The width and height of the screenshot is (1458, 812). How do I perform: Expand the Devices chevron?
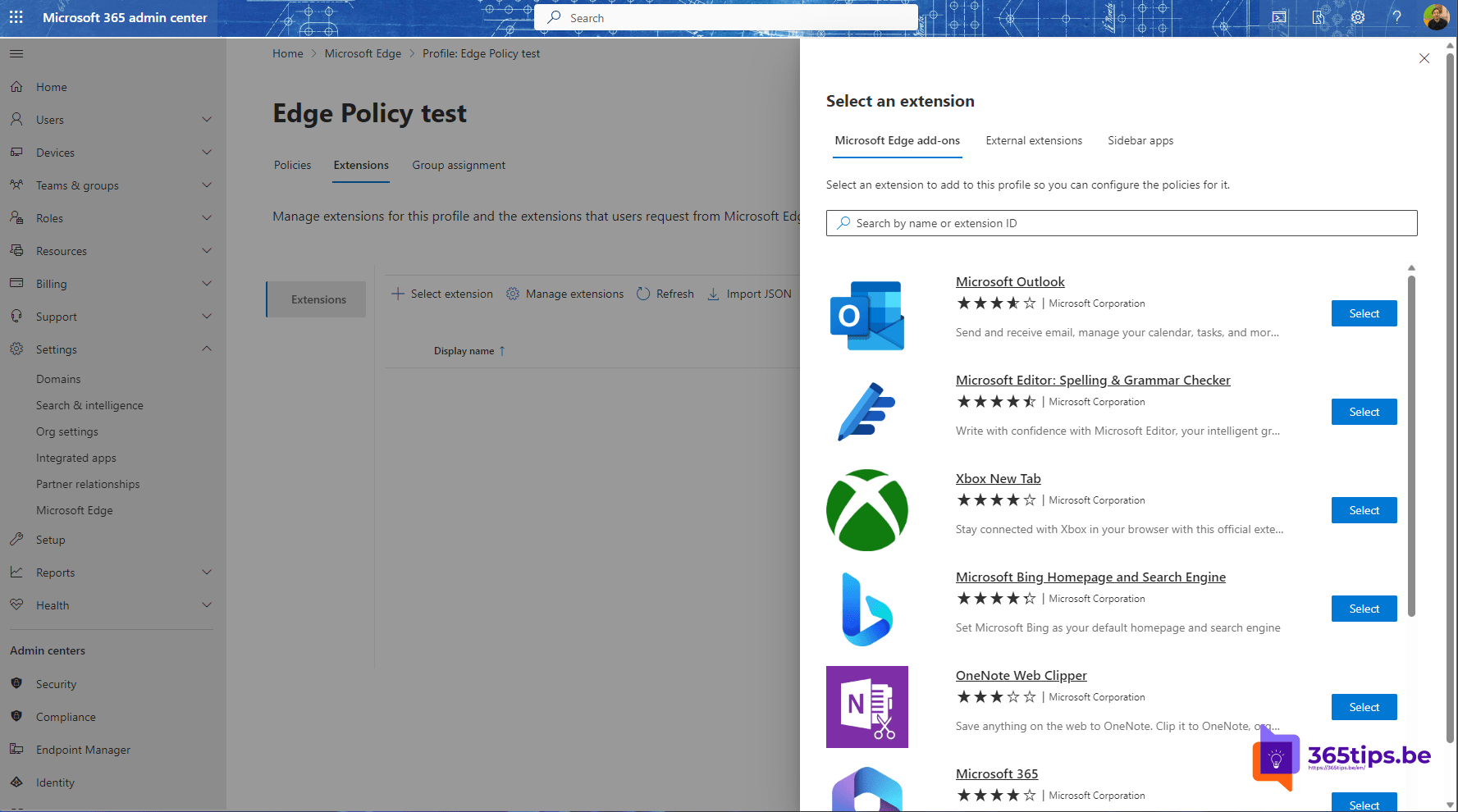pyautogui.click(x=207, y=152)
